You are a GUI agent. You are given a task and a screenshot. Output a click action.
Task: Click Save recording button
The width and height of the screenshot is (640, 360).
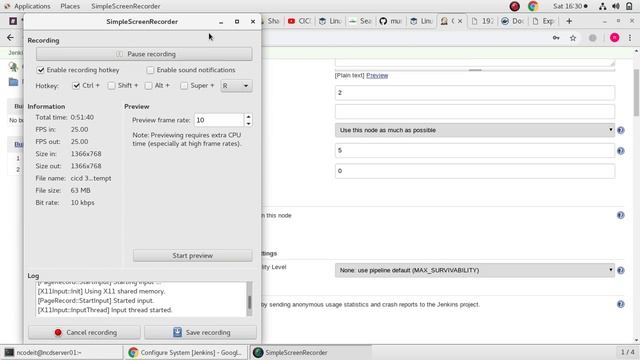(x=200, y=332)
